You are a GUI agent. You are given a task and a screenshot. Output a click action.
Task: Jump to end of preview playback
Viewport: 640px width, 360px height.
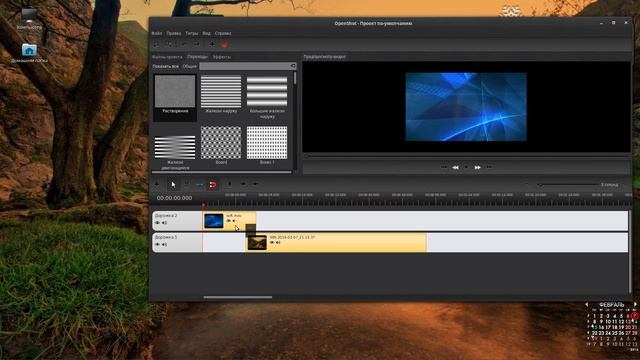click(x=489, y=167)
